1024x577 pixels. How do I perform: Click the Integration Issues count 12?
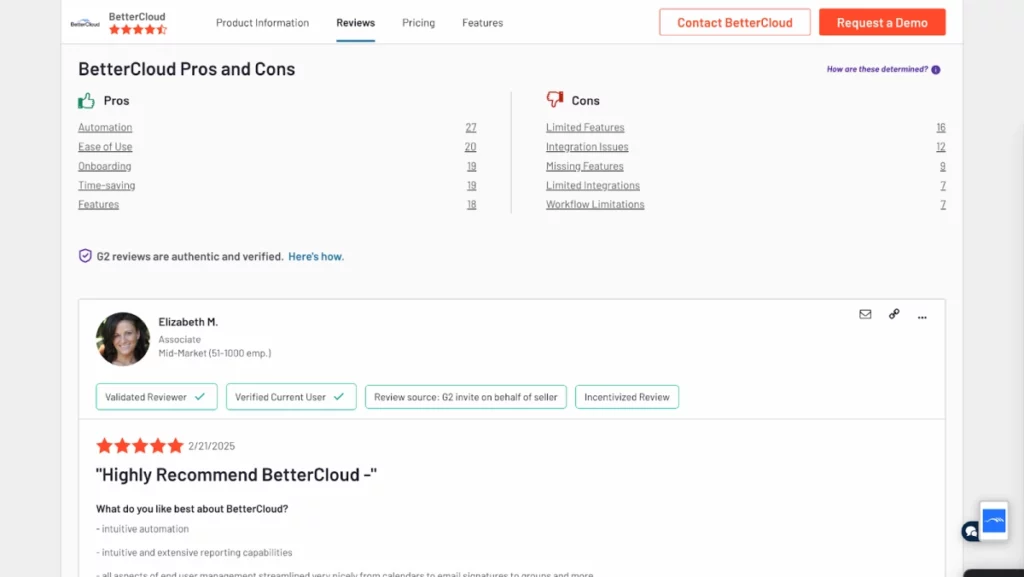940,147
